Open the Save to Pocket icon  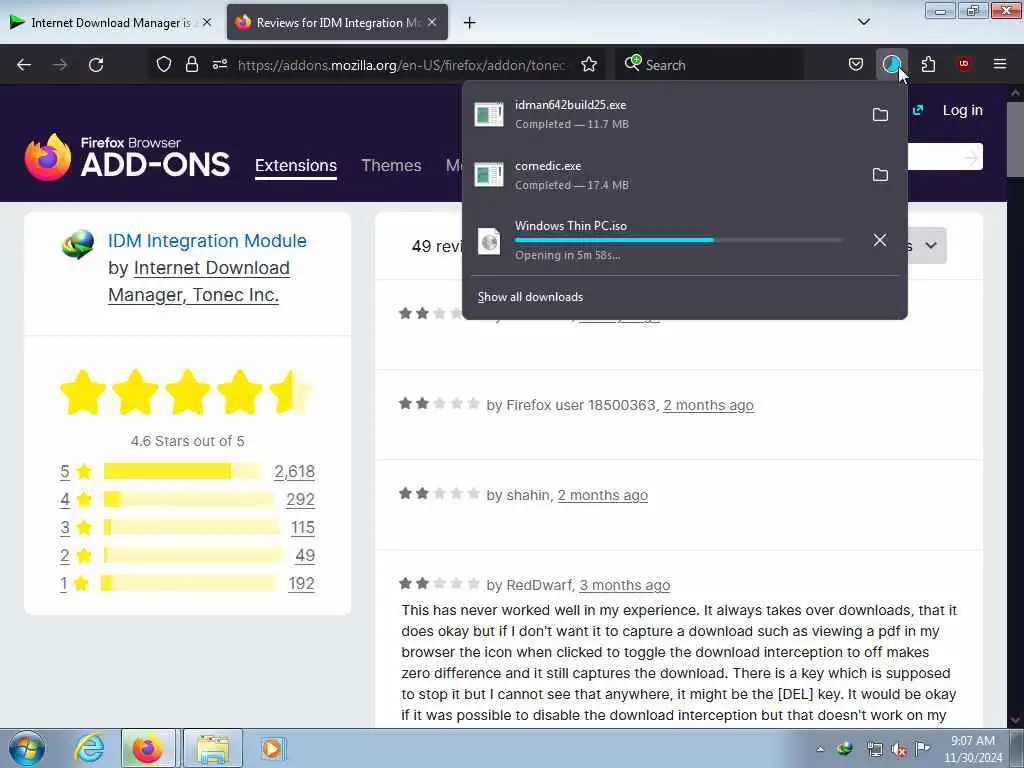(856, 64)
